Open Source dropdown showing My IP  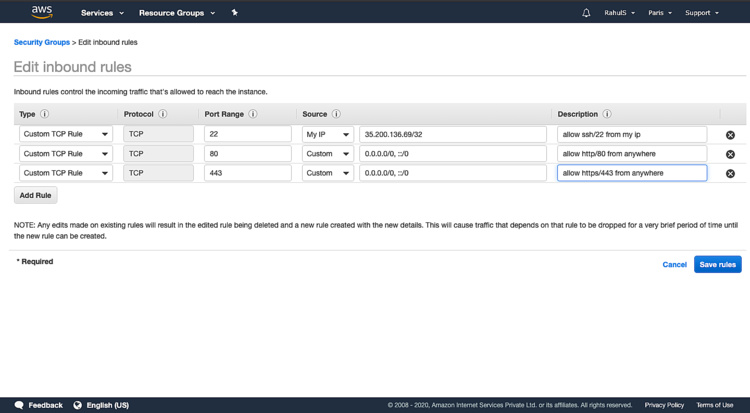click(328, 134)
